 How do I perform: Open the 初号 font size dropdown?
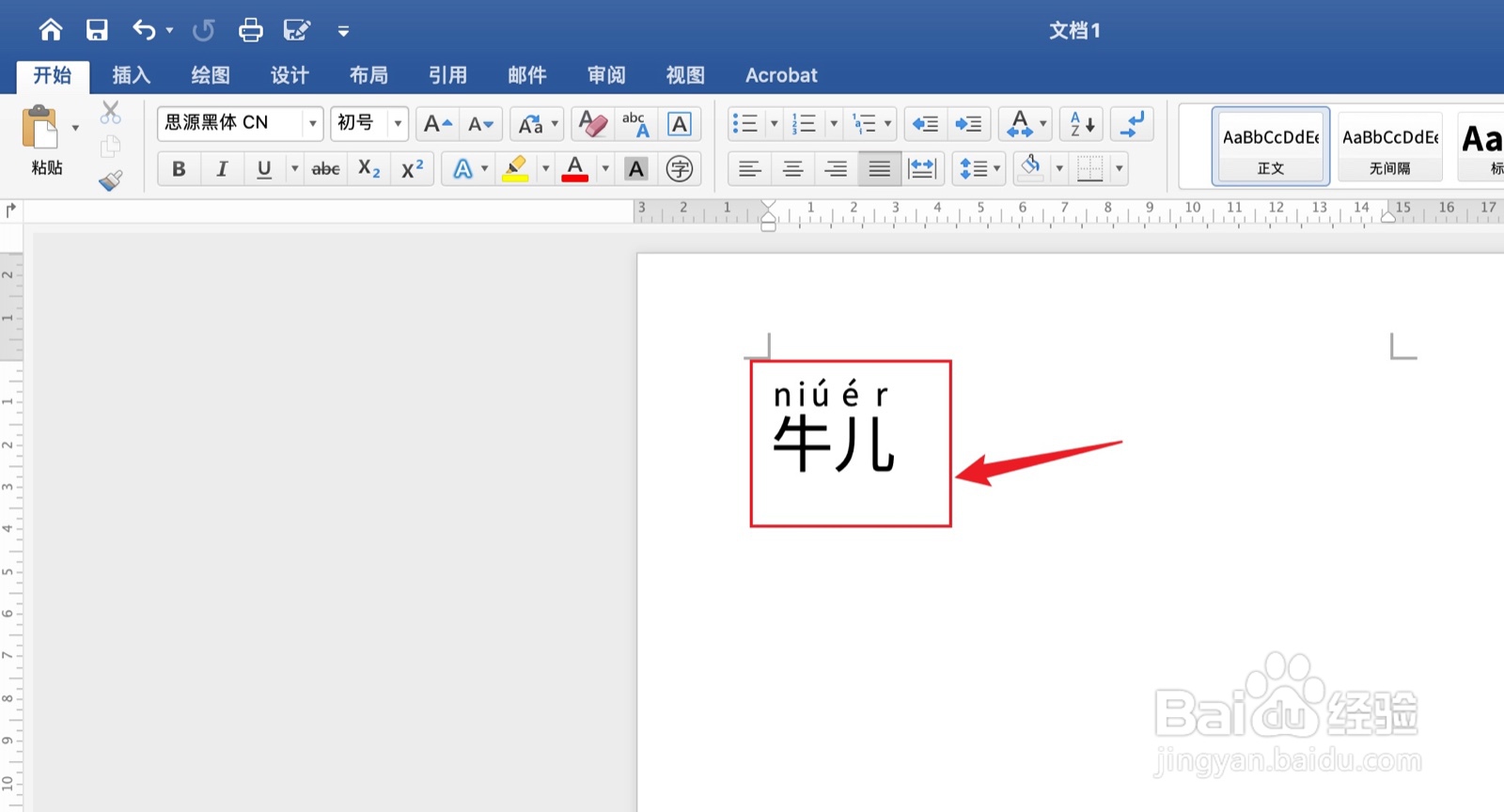click(x=398, y=123)
